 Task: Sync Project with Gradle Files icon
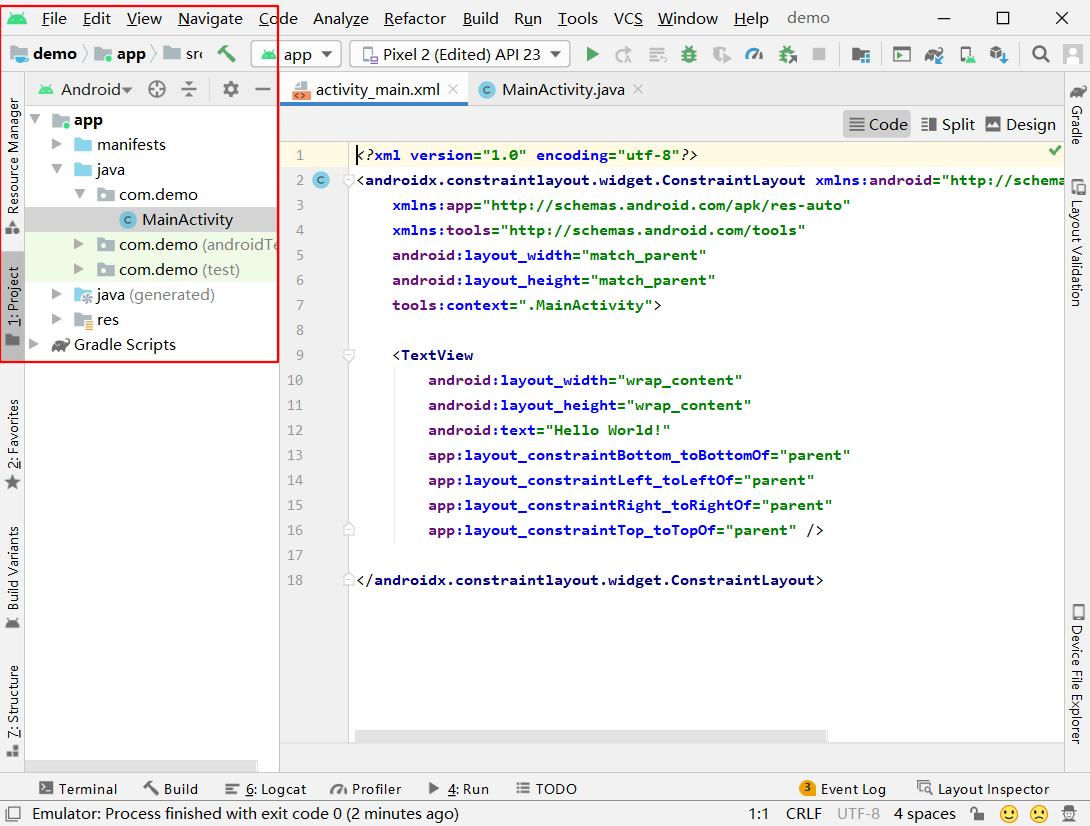[934, 54]
